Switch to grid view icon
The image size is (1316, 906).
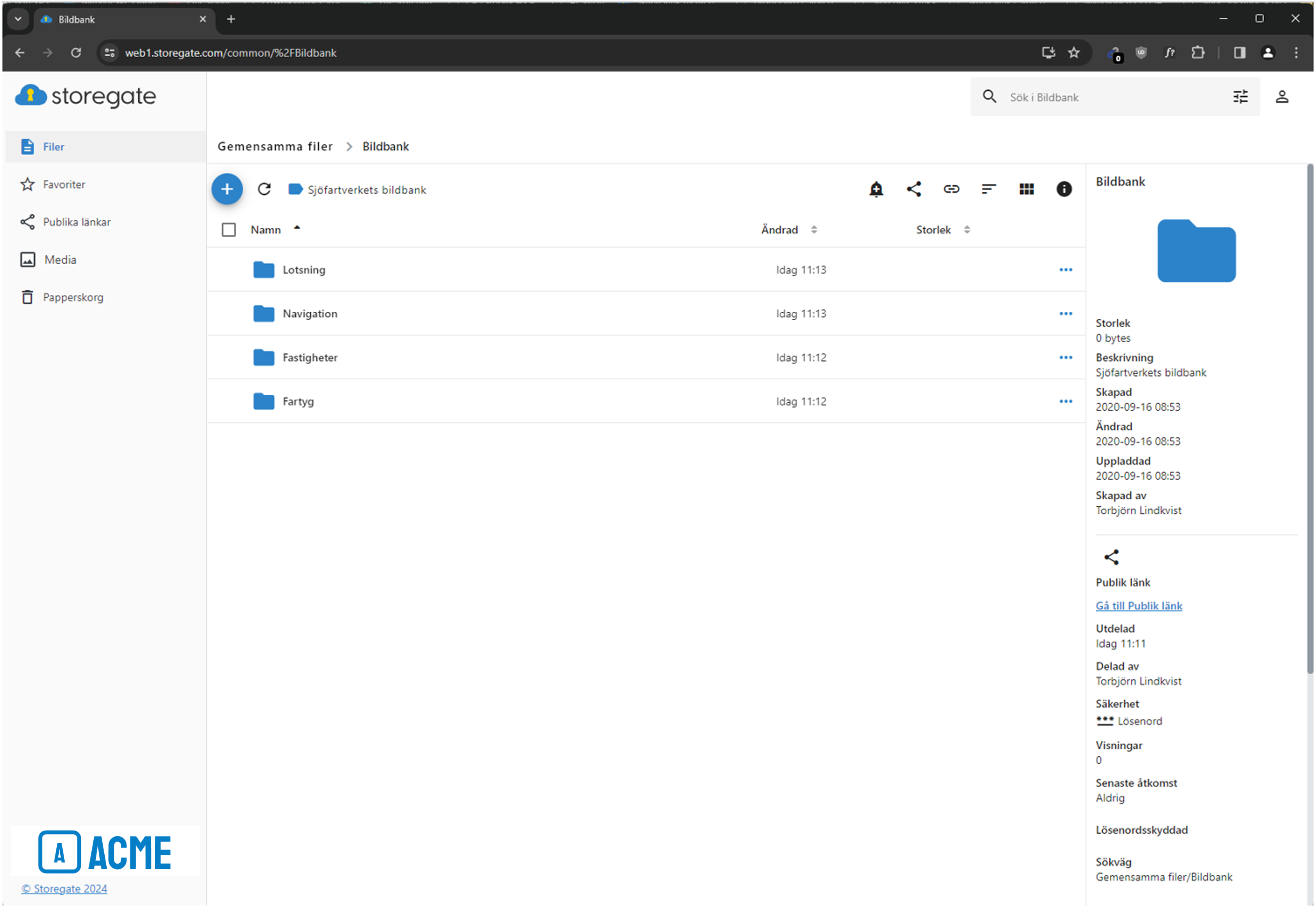coord(1026,189)
